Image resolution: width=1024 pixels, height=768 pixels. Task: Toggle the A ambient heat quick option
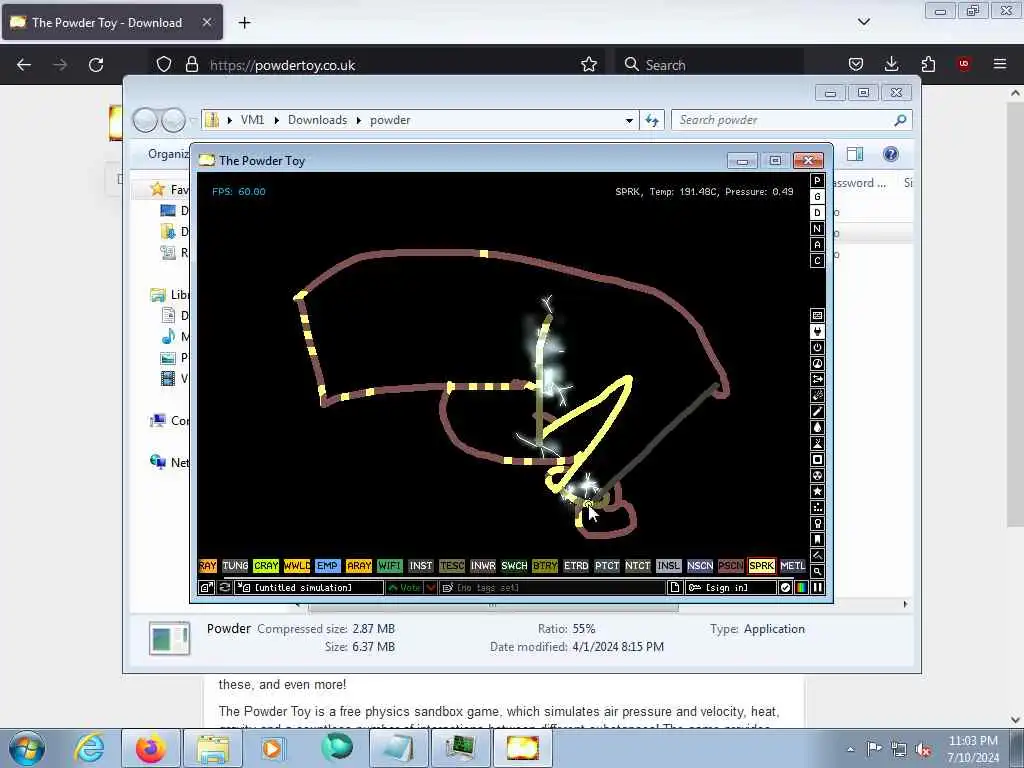817,245
